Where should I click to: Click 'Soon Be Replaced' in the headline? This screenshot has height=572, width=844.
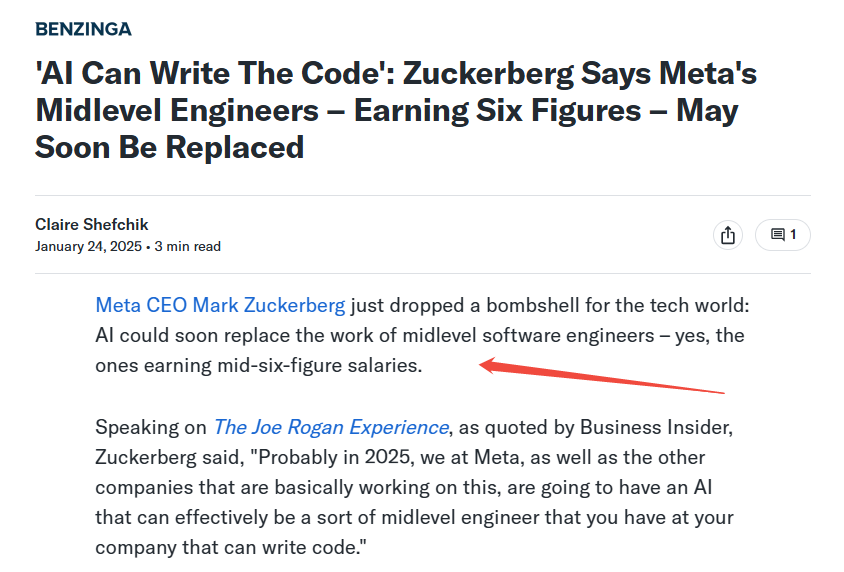[x=170, y=147]
